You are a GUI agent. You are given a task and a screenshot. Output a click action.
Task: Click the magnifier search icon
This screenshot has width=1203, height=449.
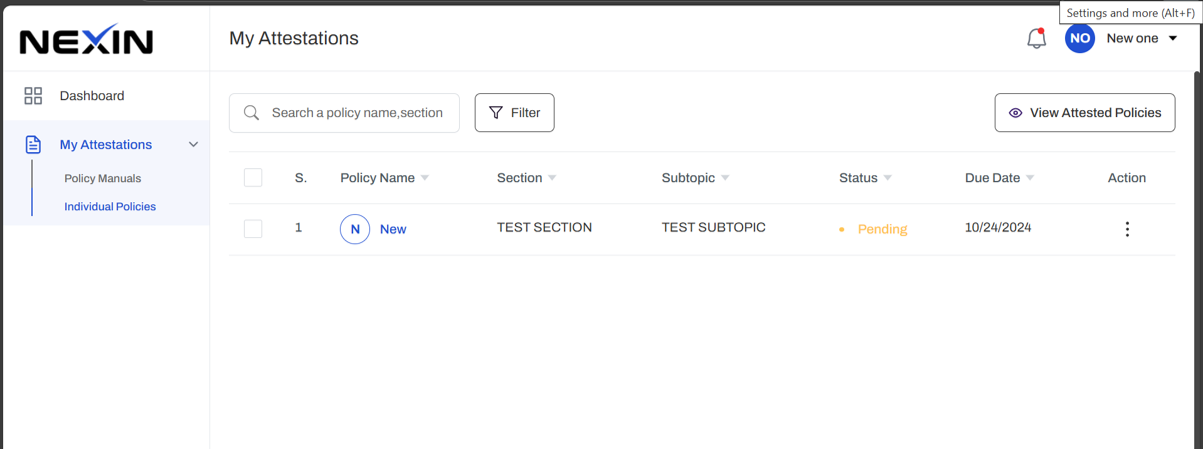point(252,113)
